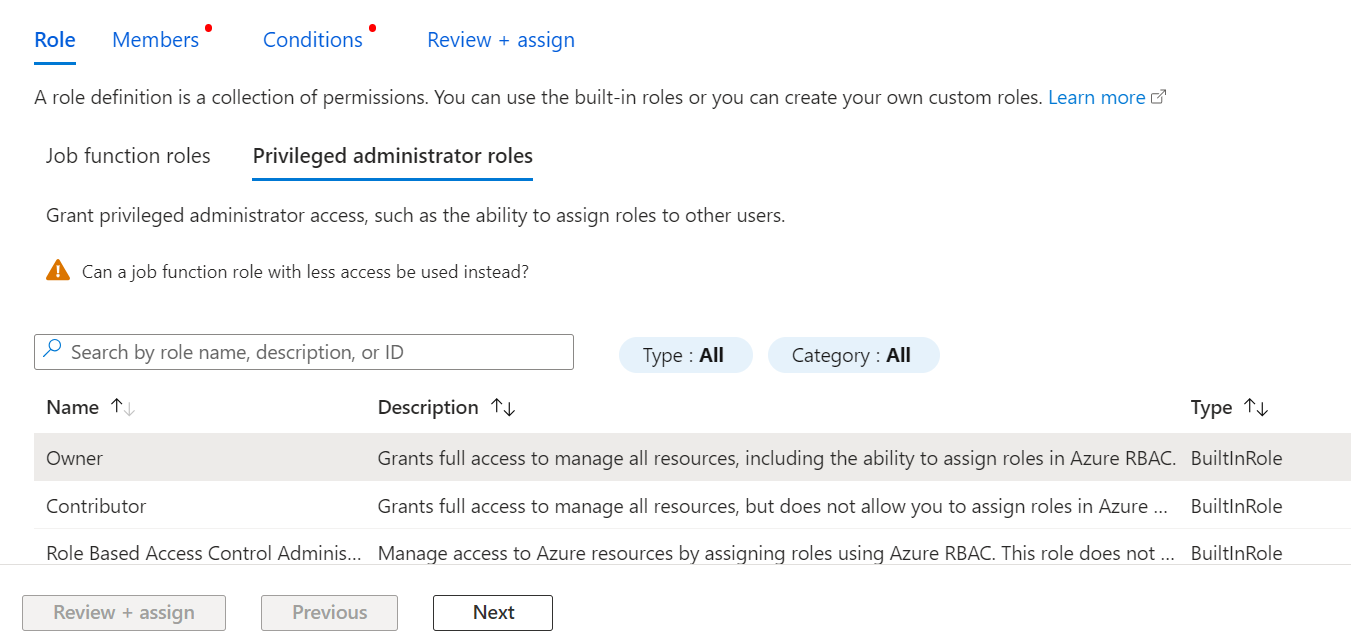Click the search magnifier icon

pyautogui.click(x=53, y=351)
